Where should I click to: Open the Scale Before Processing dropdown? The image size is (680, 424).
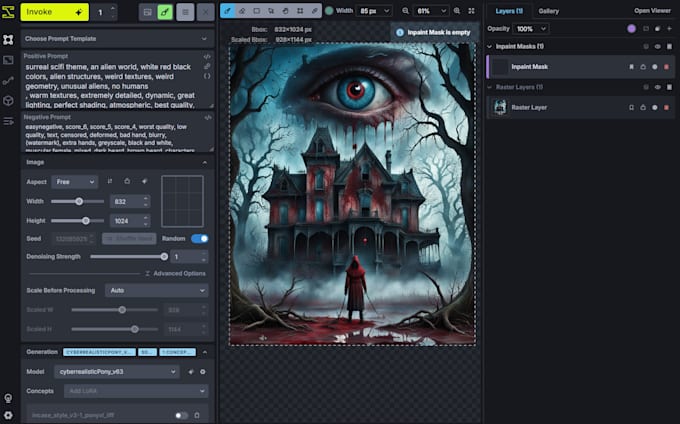point(156,290)
